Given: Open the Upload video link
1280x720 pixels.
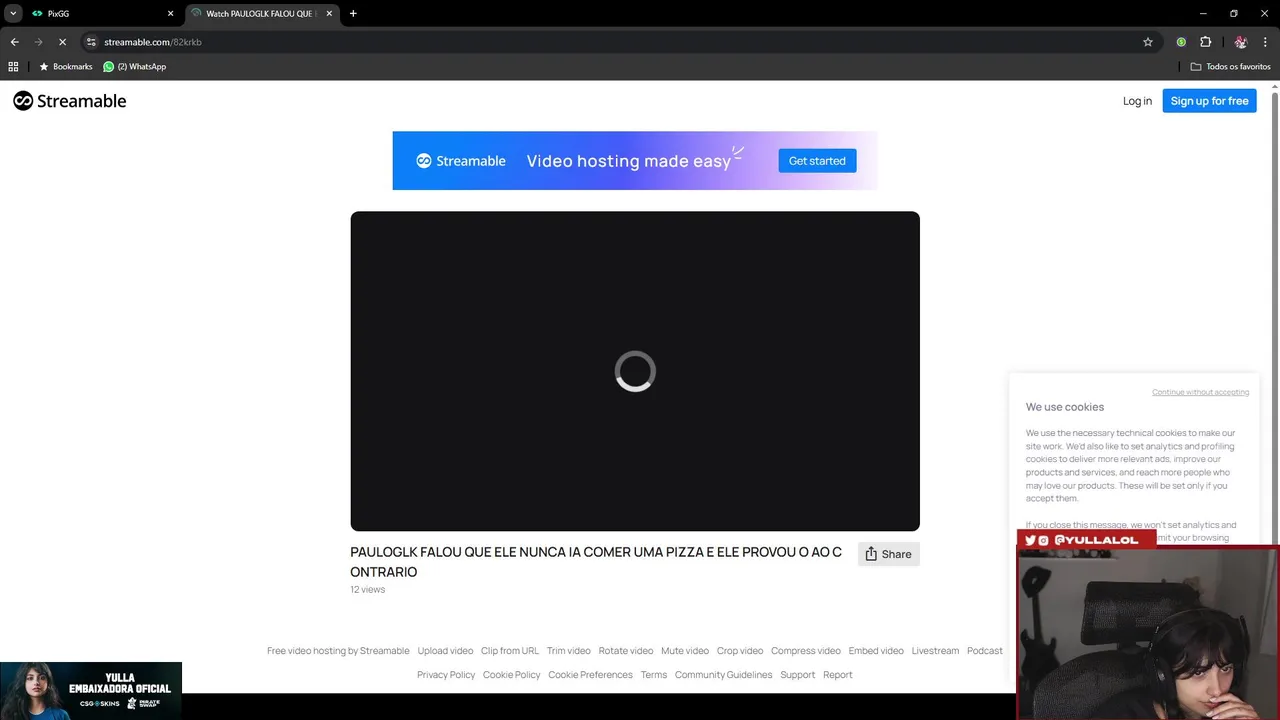Looking at the screenshot, I should pyautogui.click(x=445, y=651).
